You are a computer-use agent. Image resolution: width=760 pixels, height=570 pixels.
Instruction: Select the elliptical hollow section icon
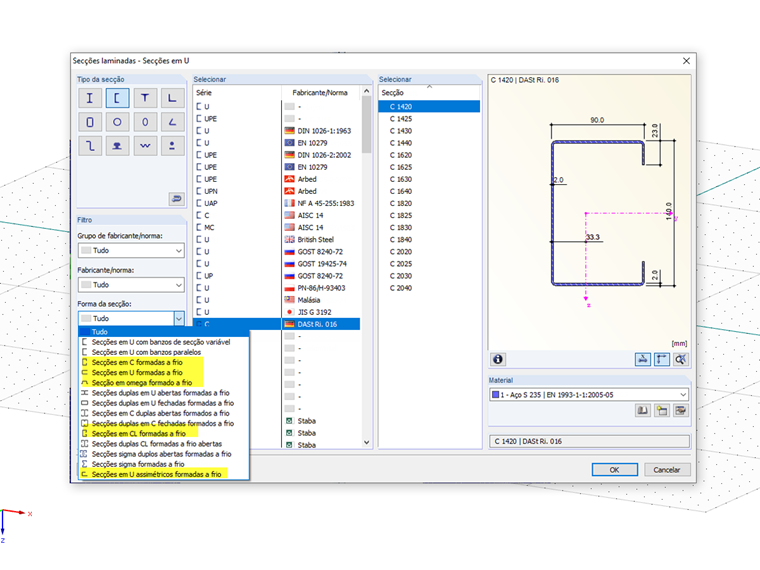coord(145,122)
